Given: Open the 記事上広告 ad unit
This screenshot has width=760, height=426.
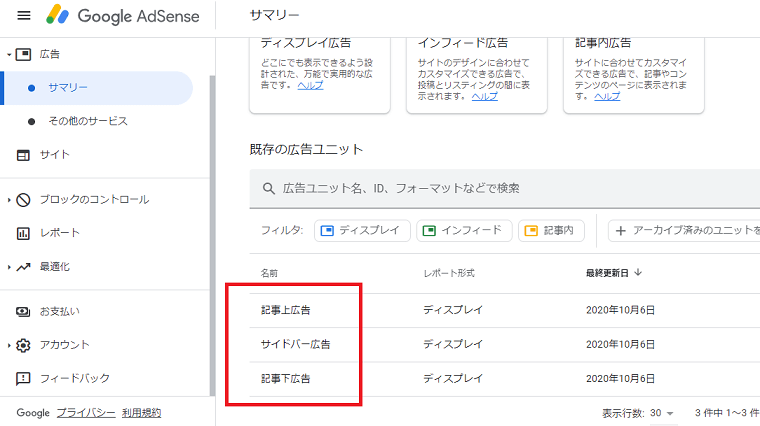Looking at the screenshot, I should point(285,310).
